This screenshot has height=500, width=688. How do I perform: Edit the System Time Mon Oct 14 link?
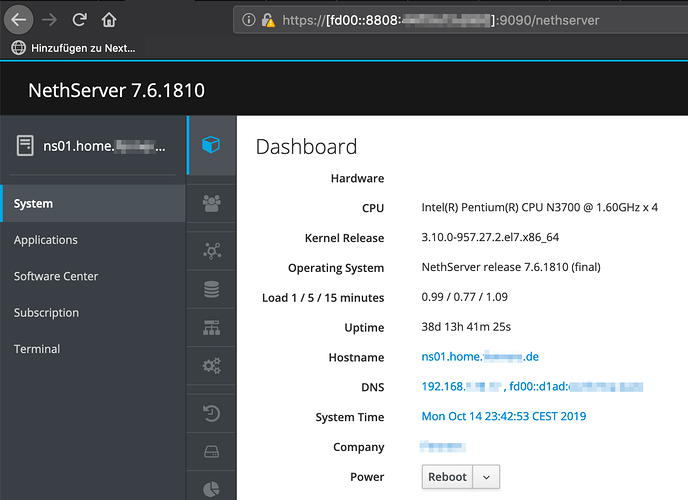tap(504, 416)
